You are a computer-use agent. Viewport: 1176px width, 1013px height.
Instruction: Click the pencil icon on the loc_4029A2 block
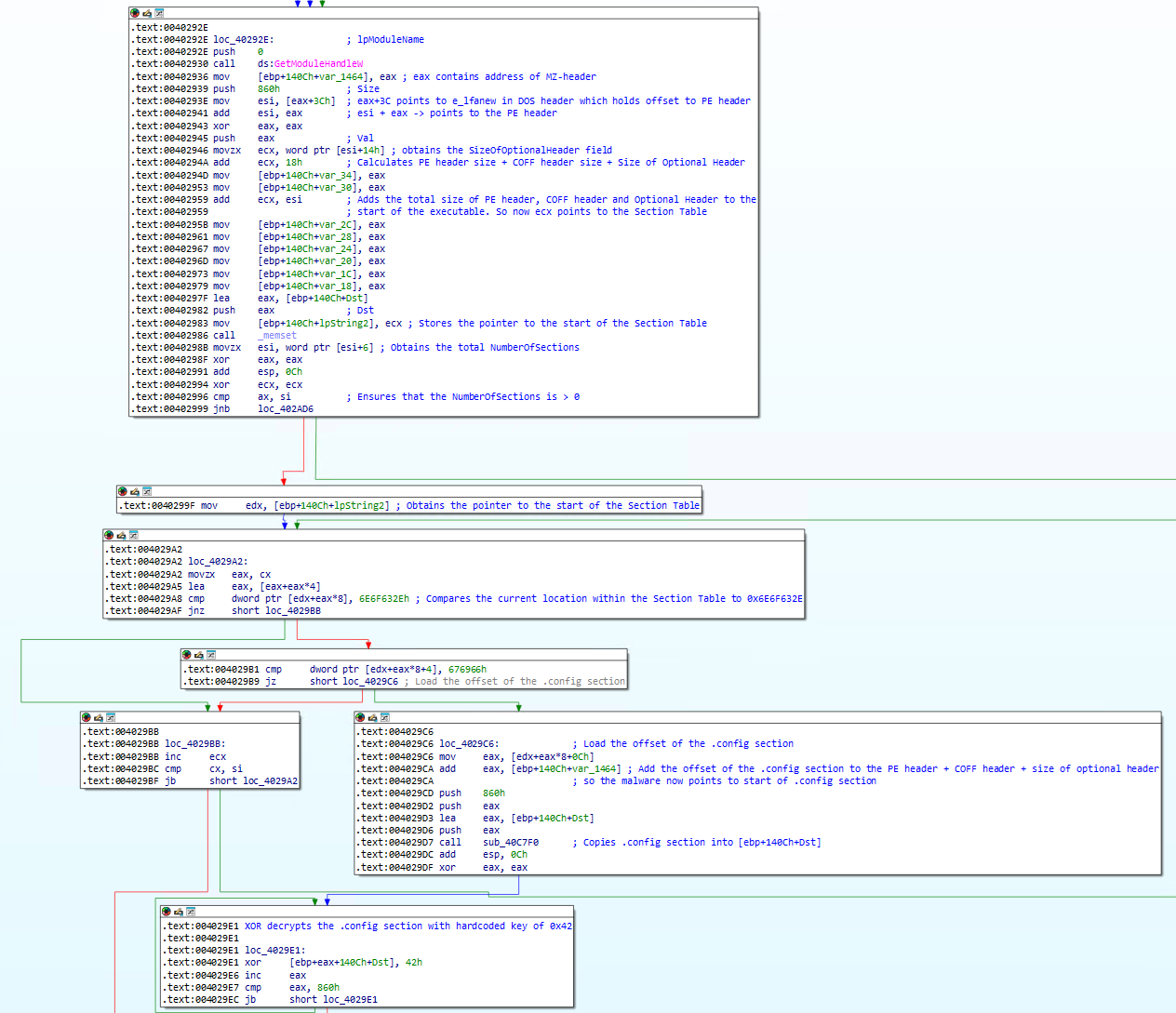pos(121,535)
